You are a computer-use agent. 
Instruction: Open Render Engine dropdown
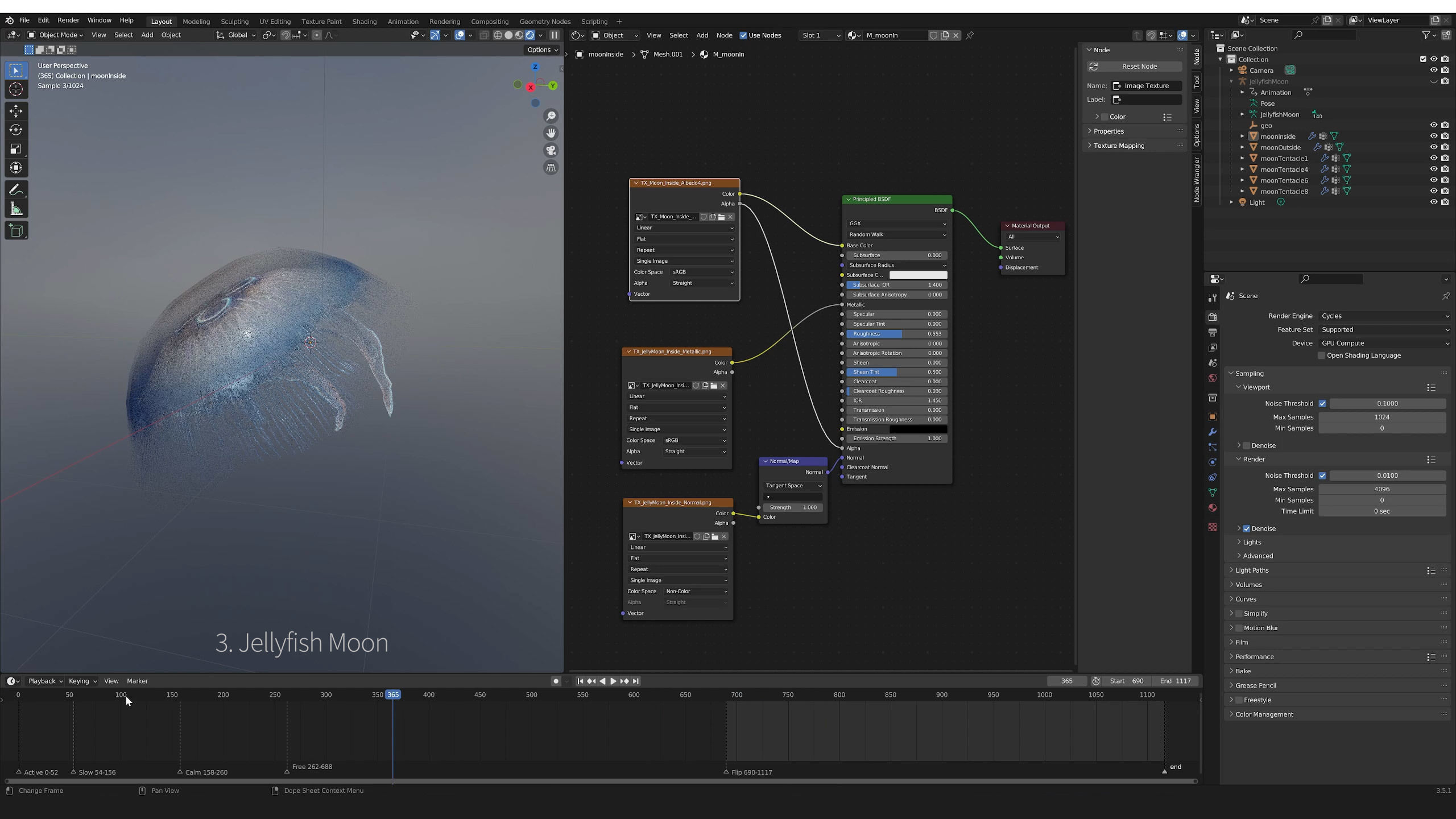[x=1384, y=316]
